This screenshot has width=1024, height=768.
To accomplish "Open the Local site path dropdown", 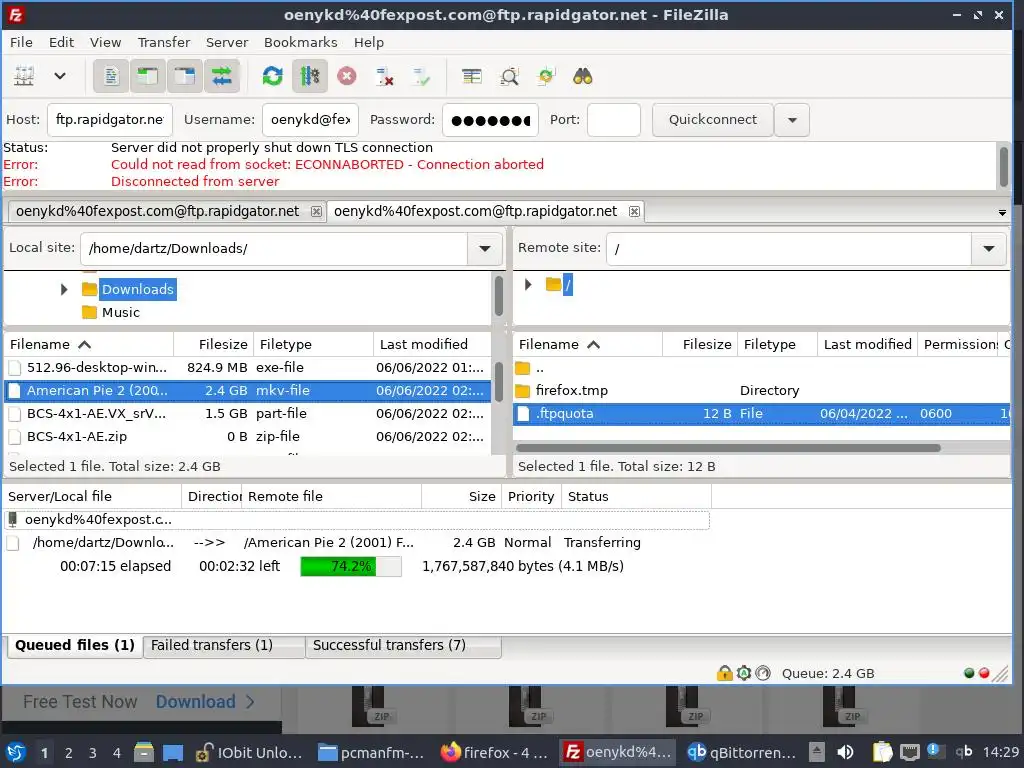I will [485, 248].
